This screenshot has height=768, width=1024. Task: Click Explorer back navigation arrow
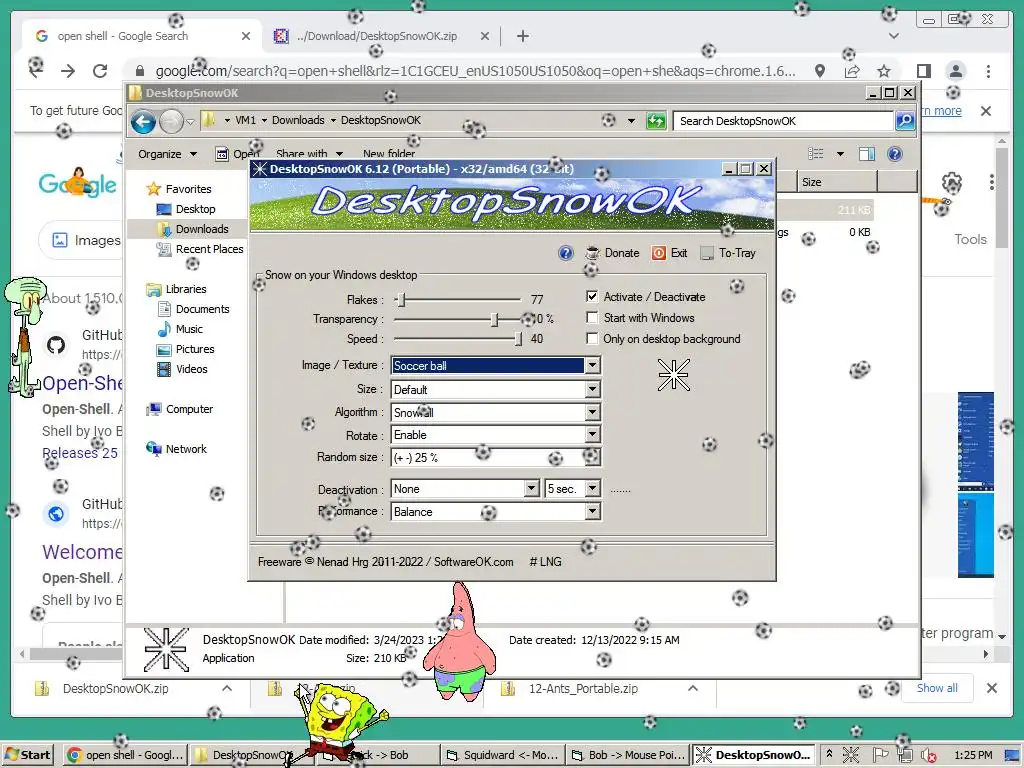143,121
